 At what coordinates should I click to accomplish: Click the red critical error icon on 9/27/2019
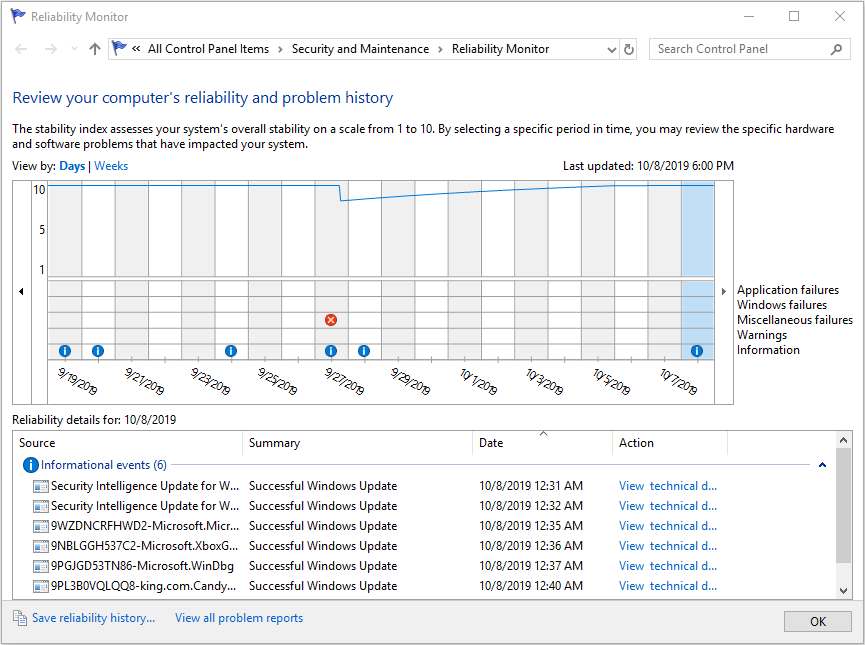(331, 320)
